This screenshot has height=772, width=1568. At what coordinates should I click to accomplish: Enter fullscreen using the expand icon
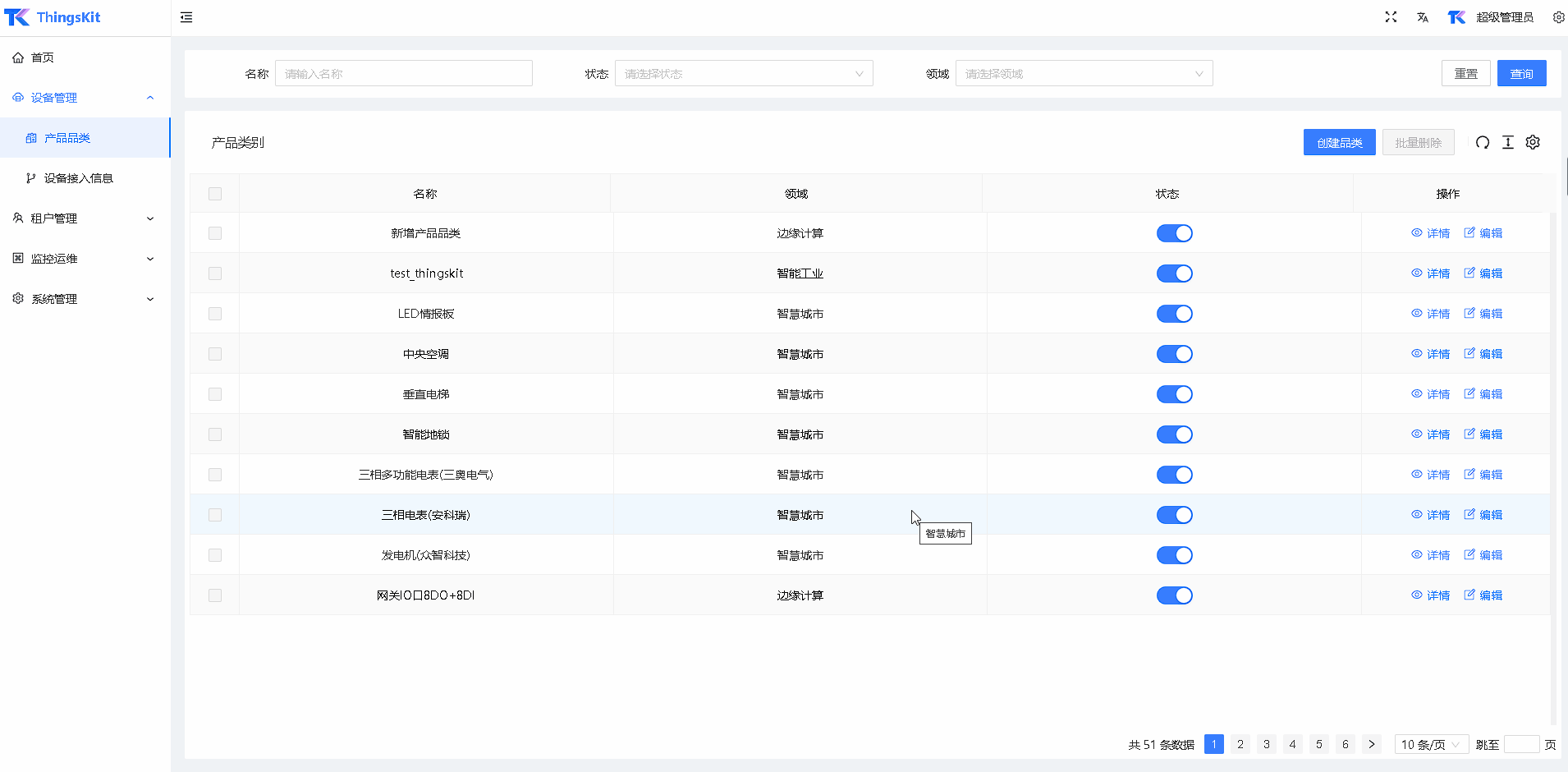[x=1391, y=17]
